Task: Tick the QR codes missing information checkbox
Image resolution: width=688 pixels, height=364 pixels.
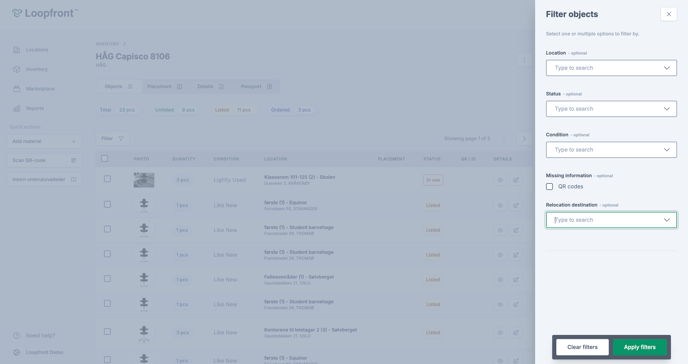Action: click(x=549, y=186)
